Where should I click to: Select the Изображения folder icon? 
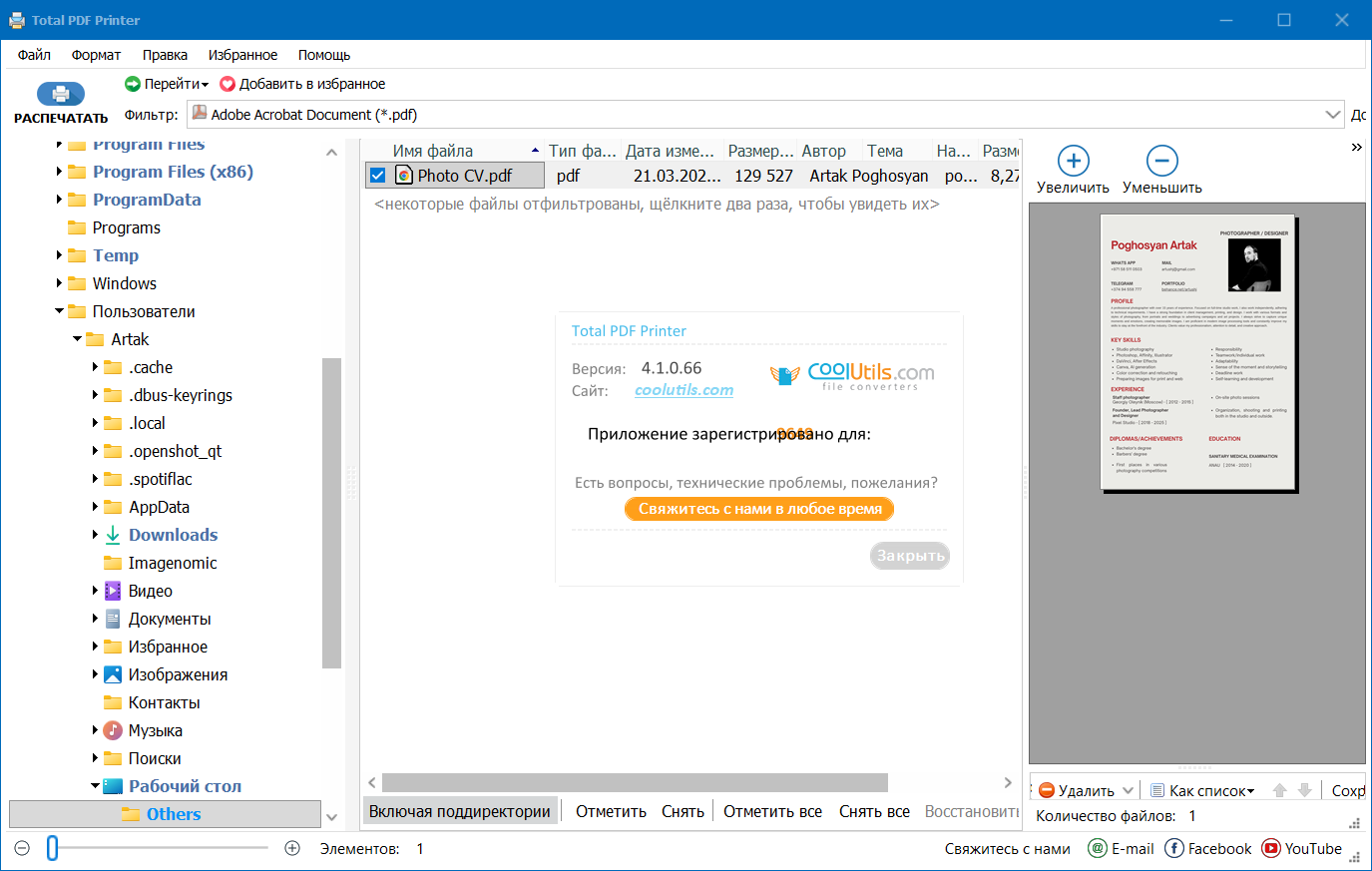pos(113,674)
